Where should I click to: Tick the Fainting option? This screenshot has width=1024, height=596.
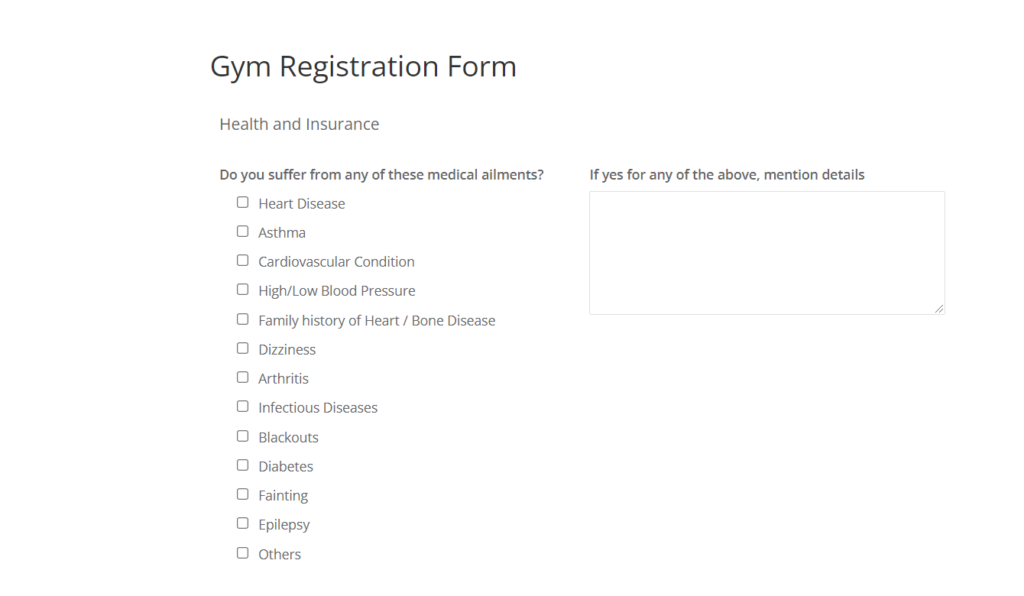point(242,493)
